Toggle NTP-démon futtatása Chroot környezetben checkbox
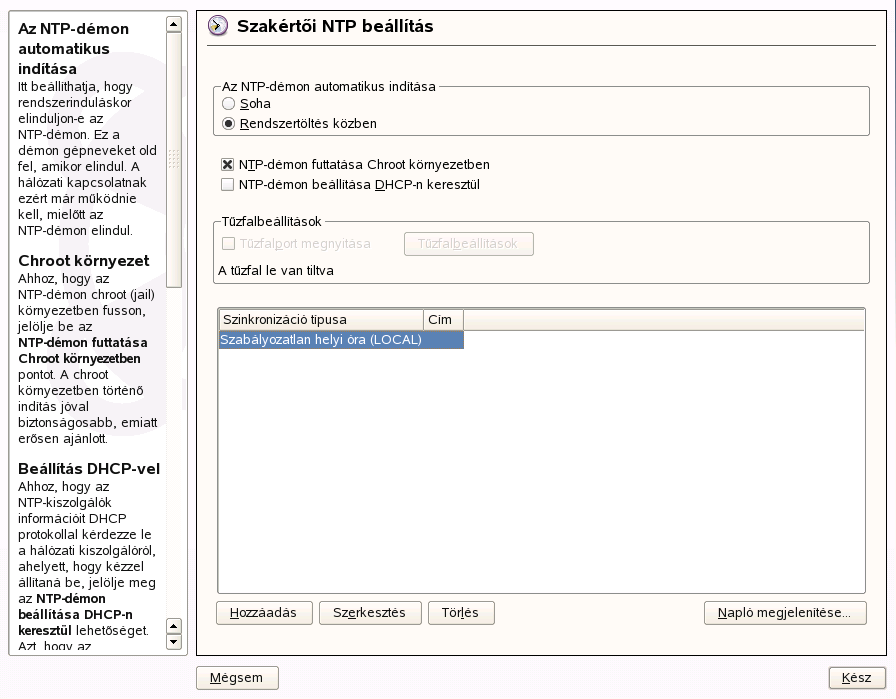The height and width of the screenshot is (699, 896). 228,165
